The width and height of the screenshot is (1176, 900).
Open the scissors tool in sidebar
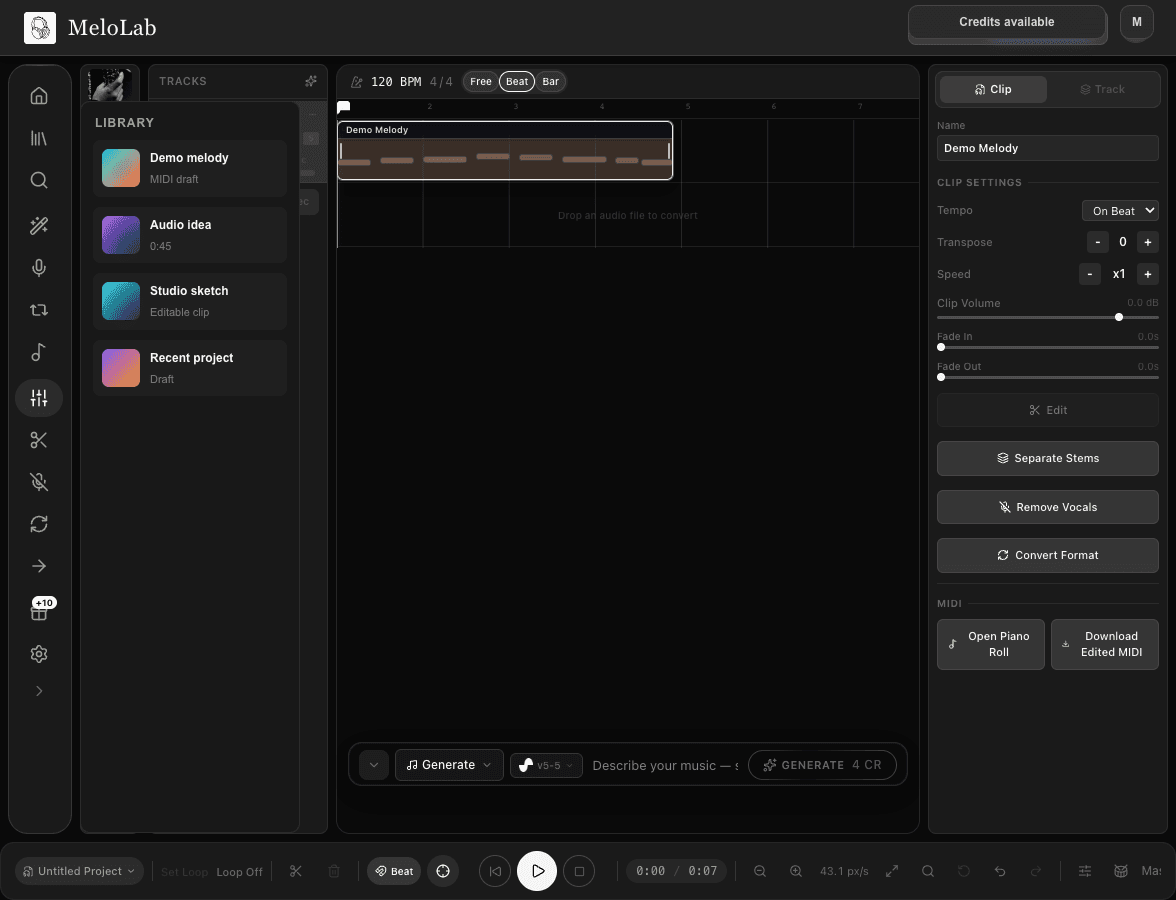[39, 440]
